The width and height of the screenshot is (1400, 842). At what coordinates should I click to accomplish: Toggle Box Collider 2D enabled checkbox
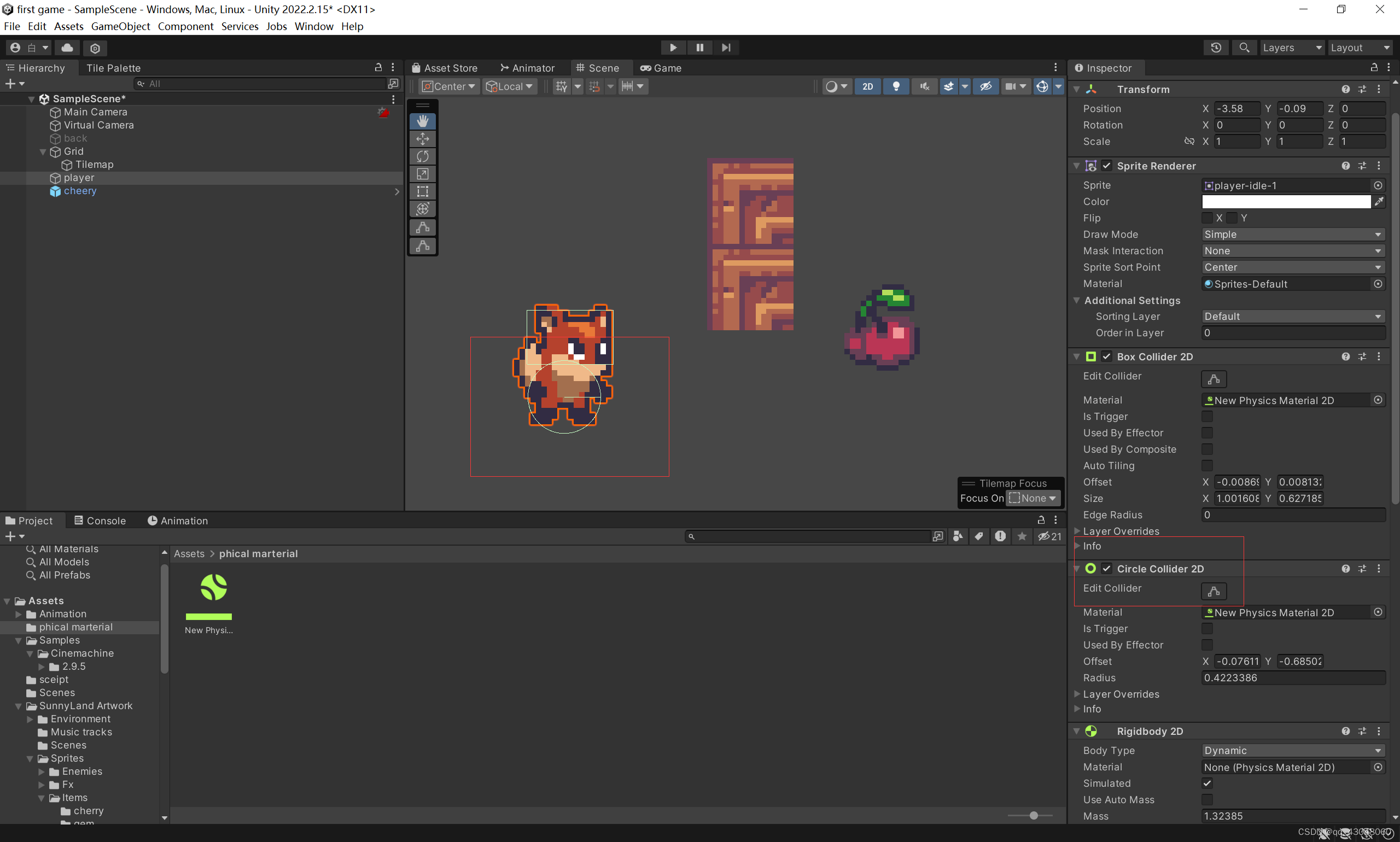(1106, 356)
